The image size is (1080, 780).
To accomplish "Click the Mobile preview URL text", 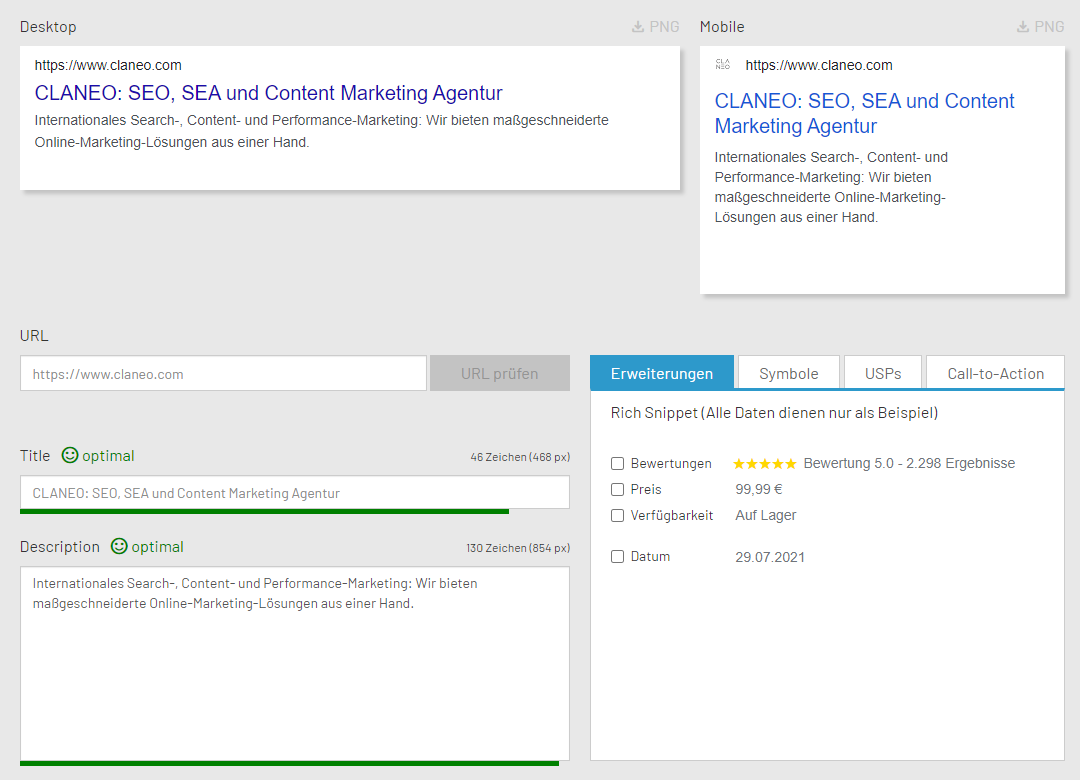I will (x=819, y=65).
